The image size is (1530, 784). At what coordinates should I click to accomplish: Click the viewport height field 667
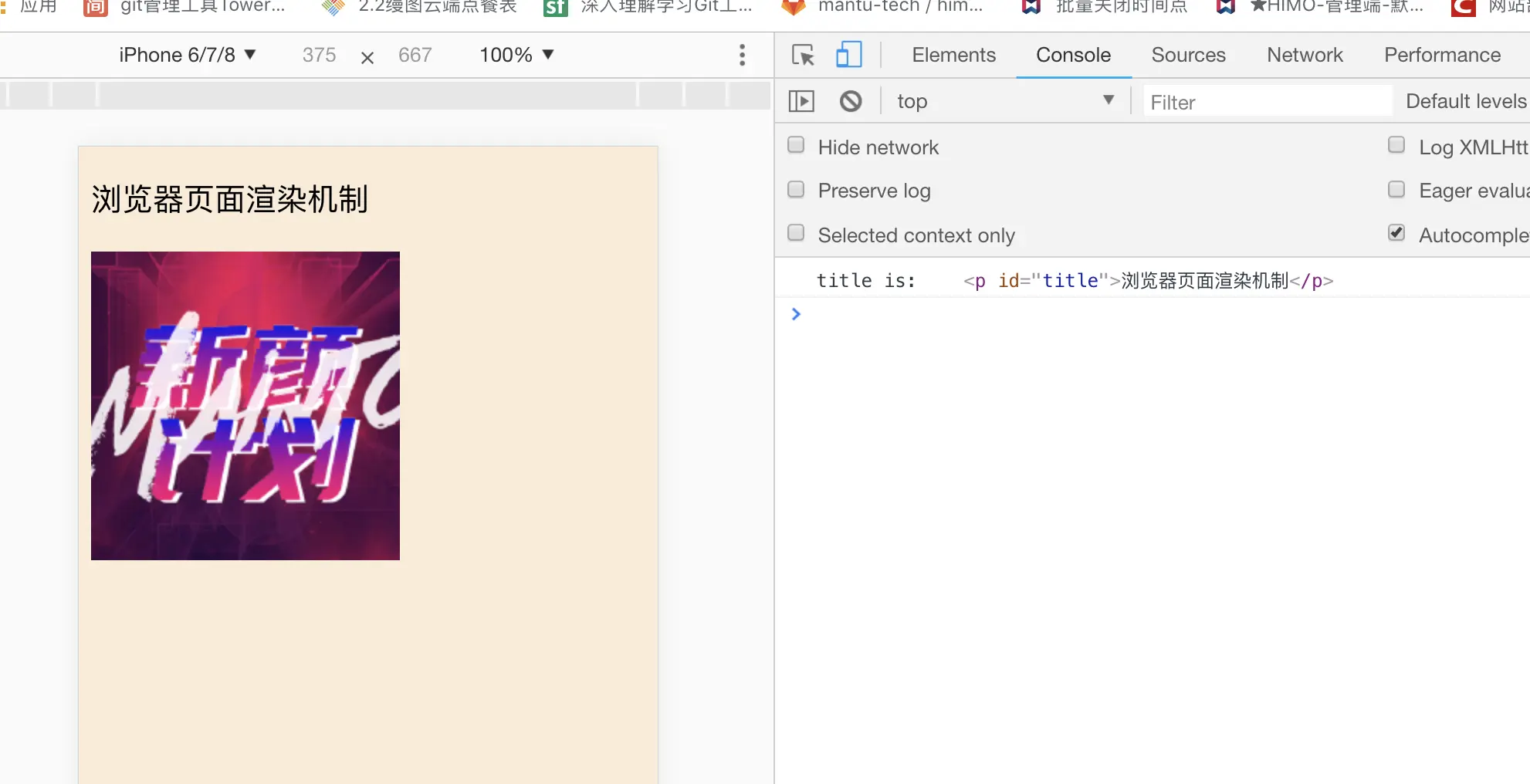pos(415,55)
